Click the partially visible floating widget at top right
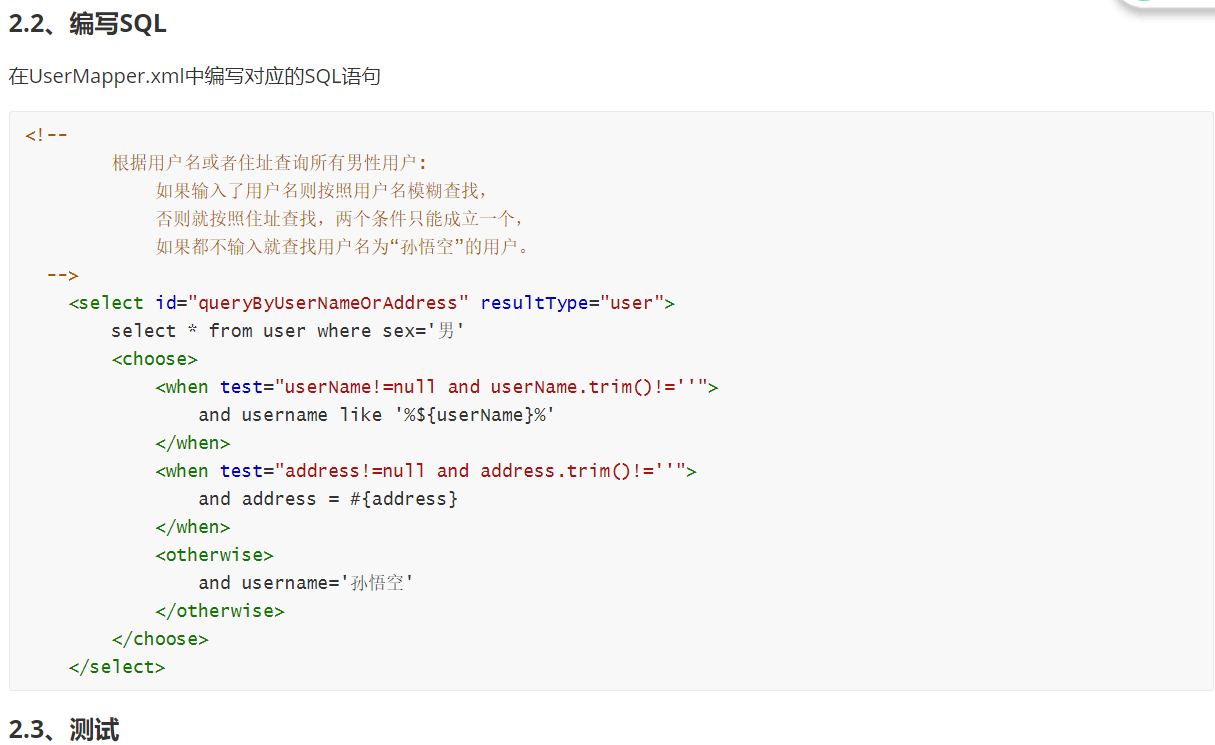Viewport: 1215px width, 745px height. click(1167, 5)
